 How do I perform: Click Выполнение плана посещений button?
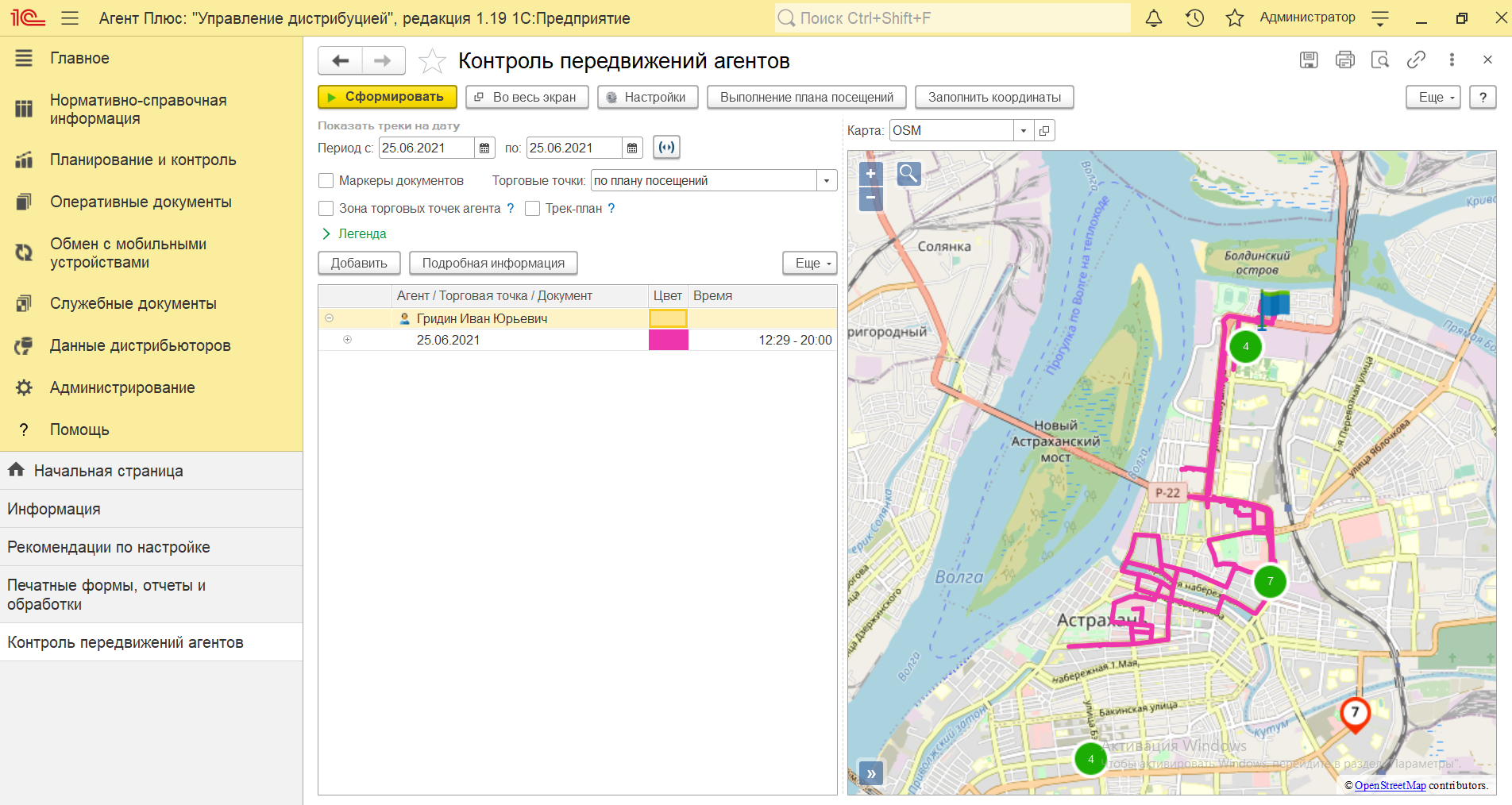807,97
